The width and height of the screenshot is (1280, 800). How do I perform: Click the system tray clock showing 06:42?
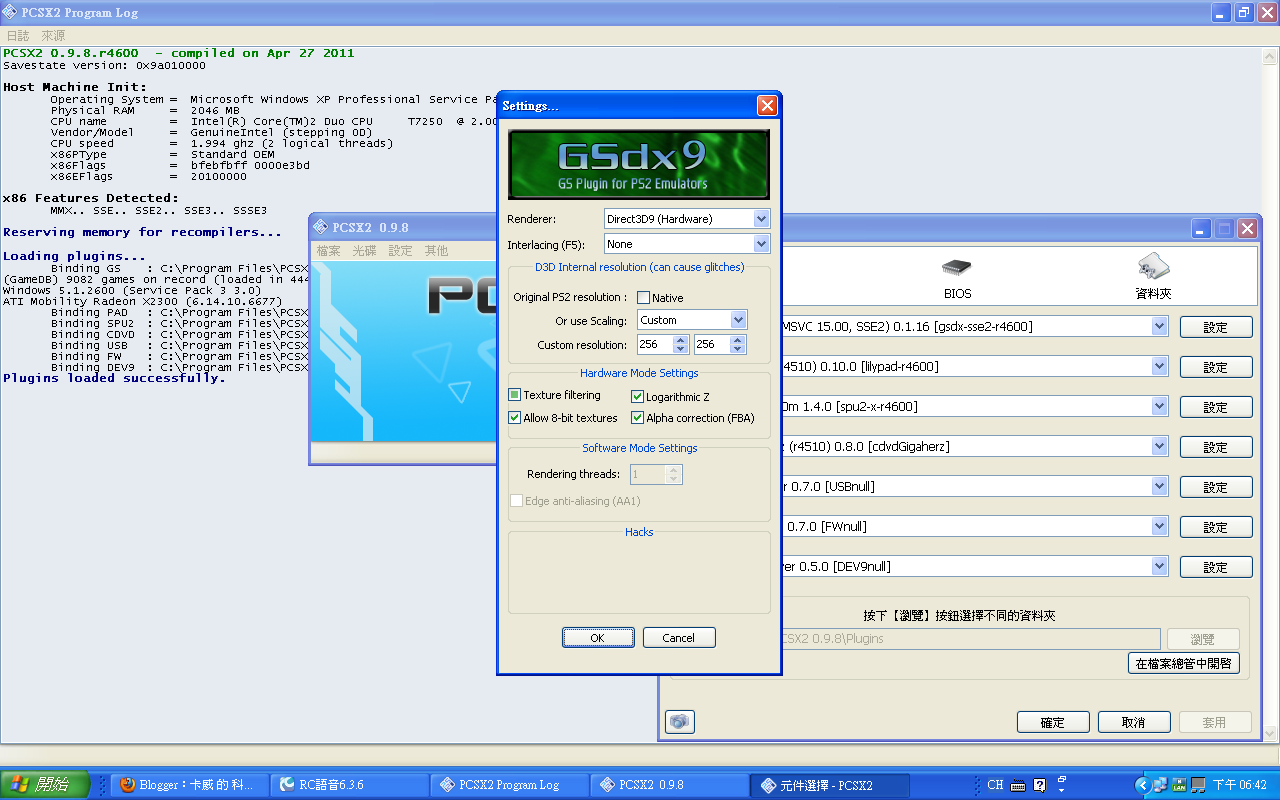coord(1240,785)
